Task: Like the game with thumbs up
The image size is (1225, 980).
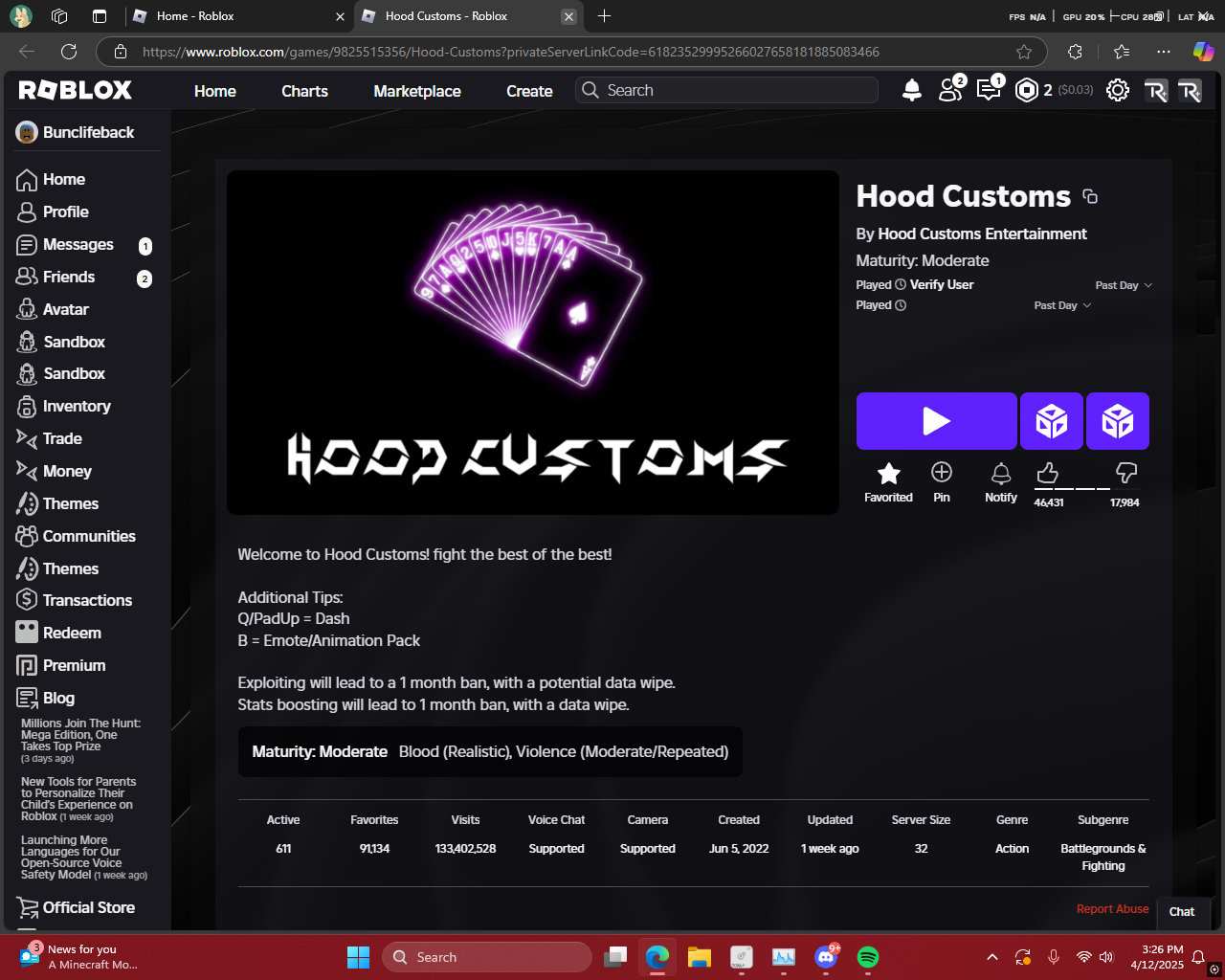Action: click(x=1048, y=473)
